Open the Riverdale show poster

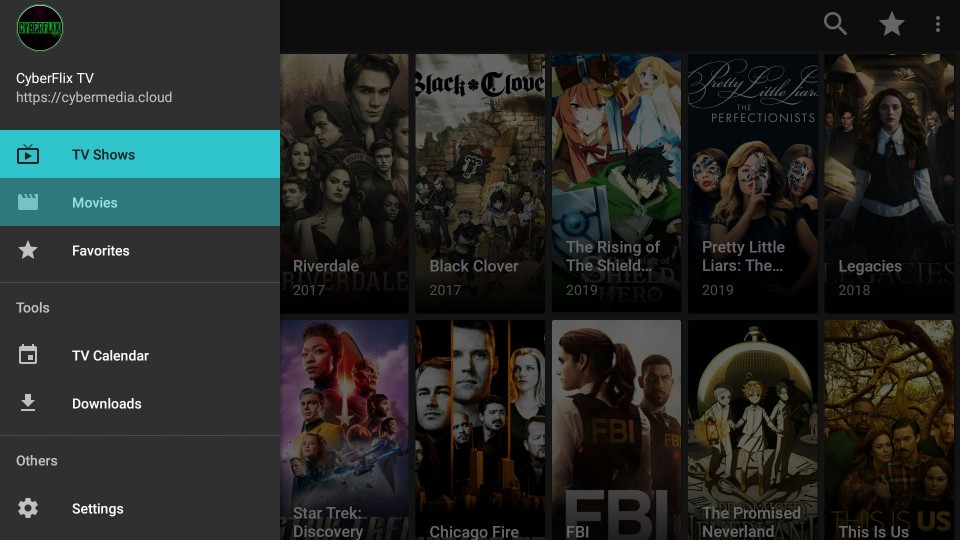(x=344, y=183)
